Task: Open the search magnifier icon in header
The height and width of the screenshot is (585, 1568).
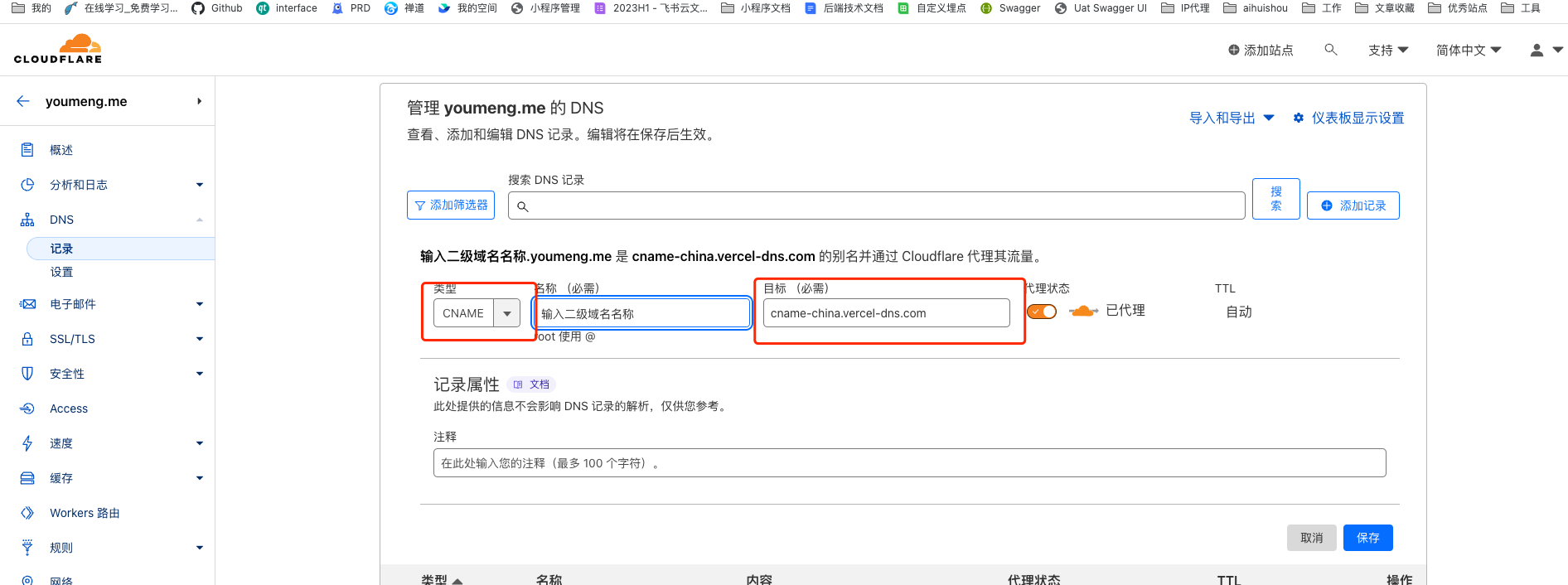Action: click(x=1331, y=50)
